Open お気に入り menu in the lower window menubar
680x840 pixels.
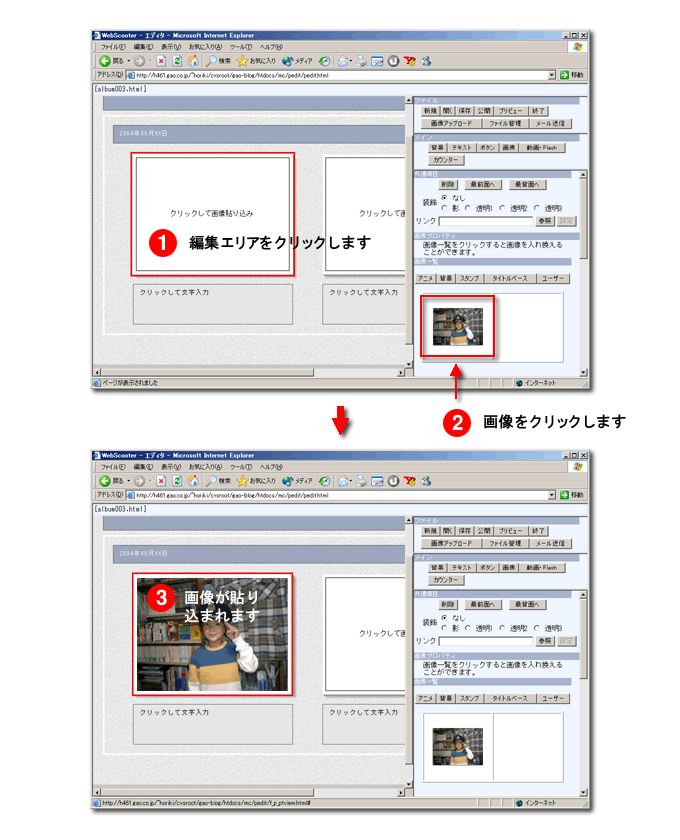point(205,467)
